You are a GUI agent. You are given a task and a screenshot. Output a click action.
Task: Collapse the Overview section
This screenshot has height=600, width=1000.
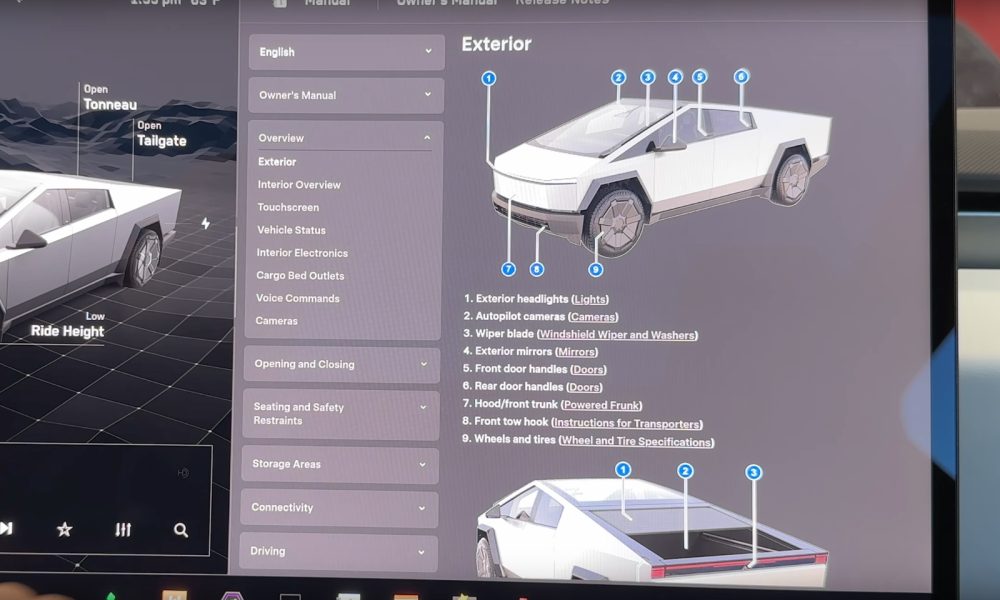tap(344, 138)
